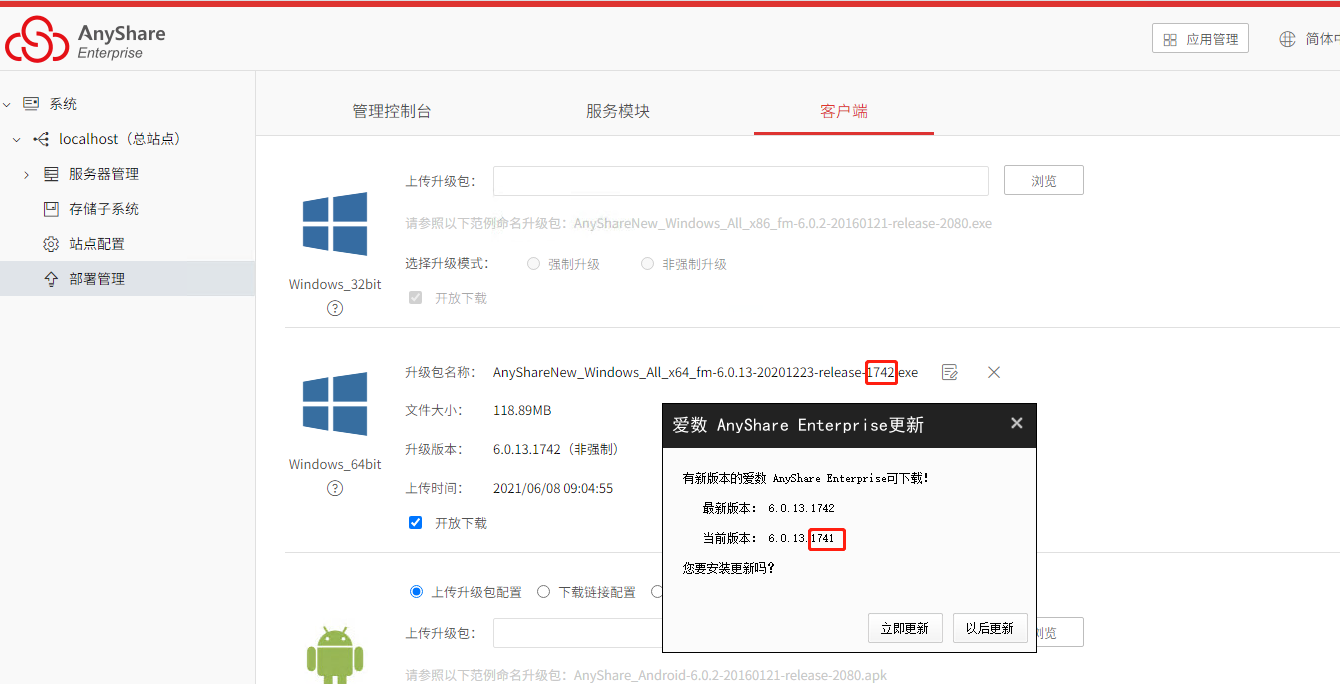
Task: Click 立即更新 in the update dialog
Action: point(905,628)
